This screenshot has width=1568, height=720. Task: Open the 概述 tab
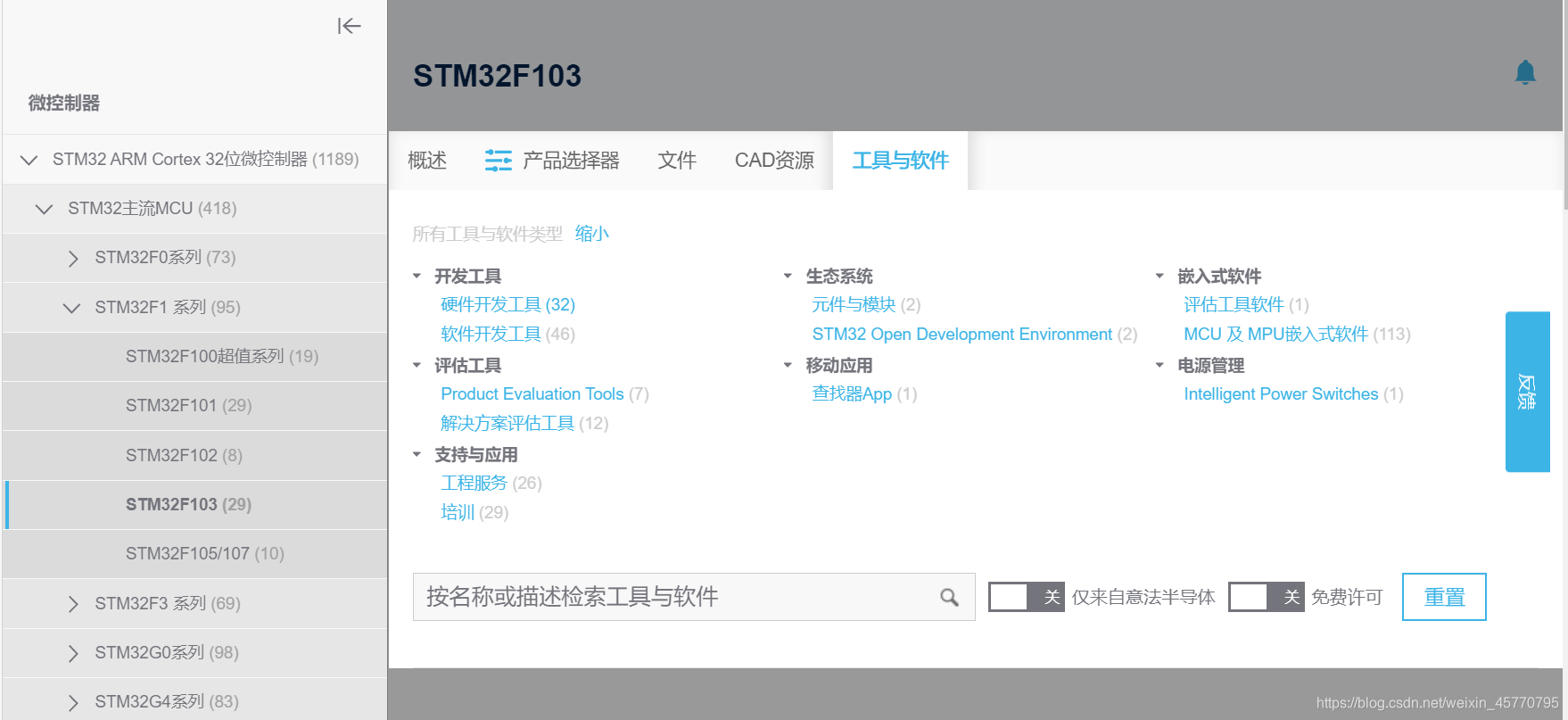coord(427,161)
